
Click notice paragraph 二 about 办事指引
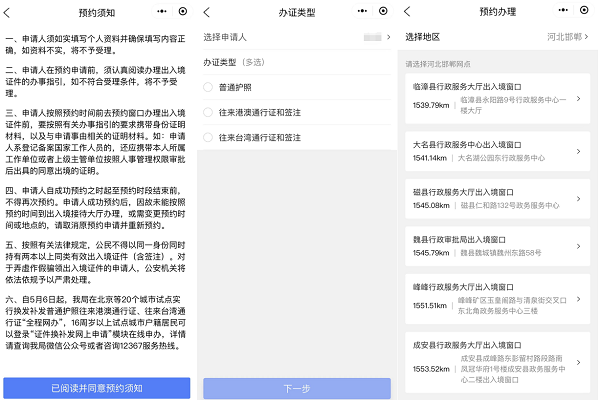click(95, 82)
